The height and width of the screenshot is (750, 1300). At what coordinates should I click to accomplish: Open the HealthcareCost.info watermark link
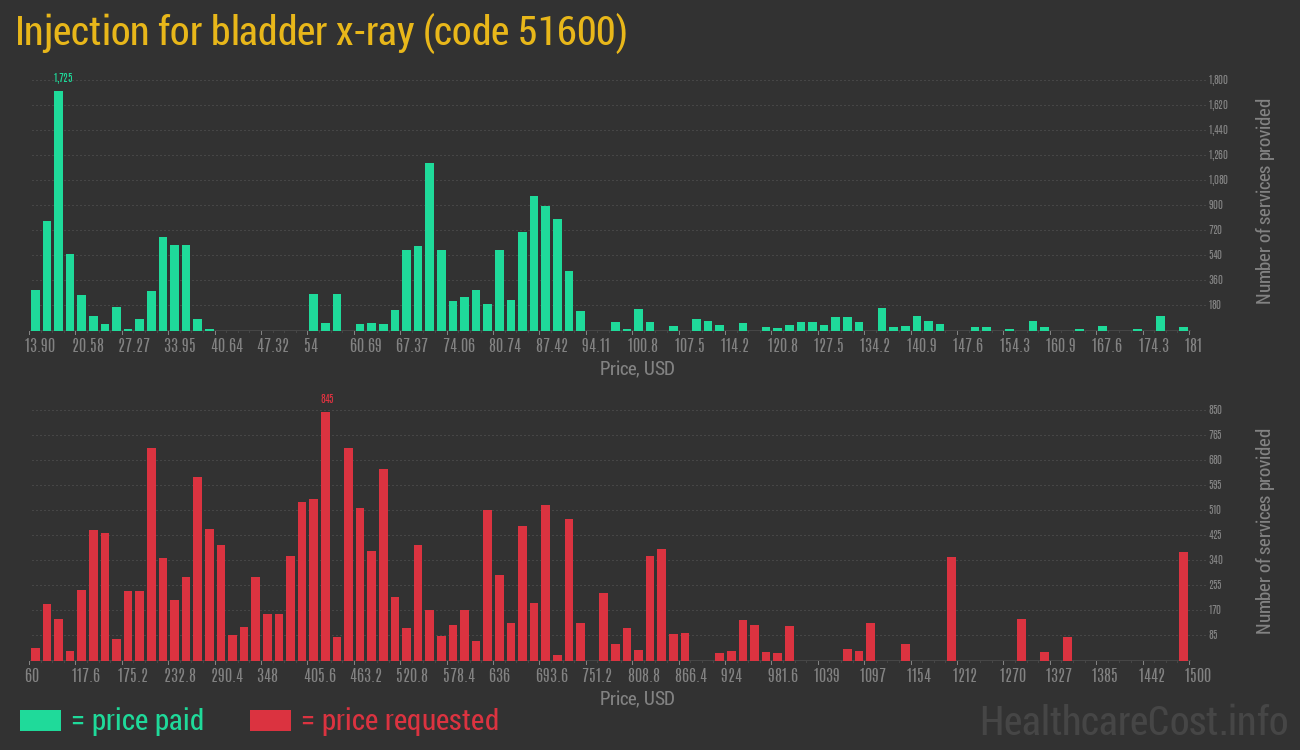tap(1133, 720)
